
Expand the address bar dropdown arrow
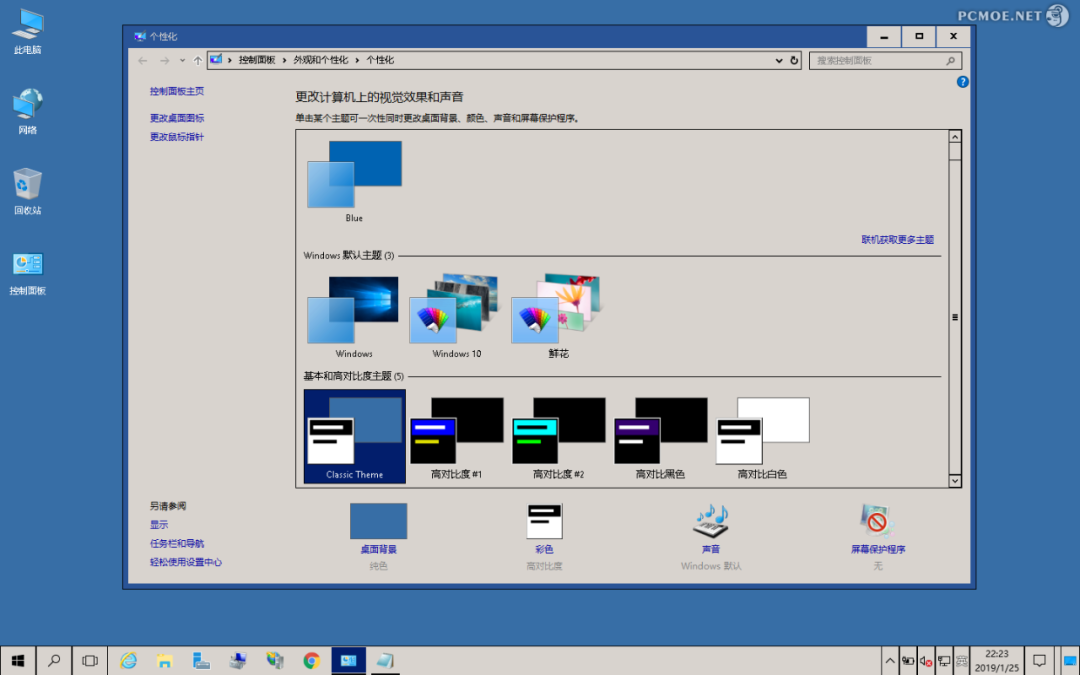coord(780,61)
